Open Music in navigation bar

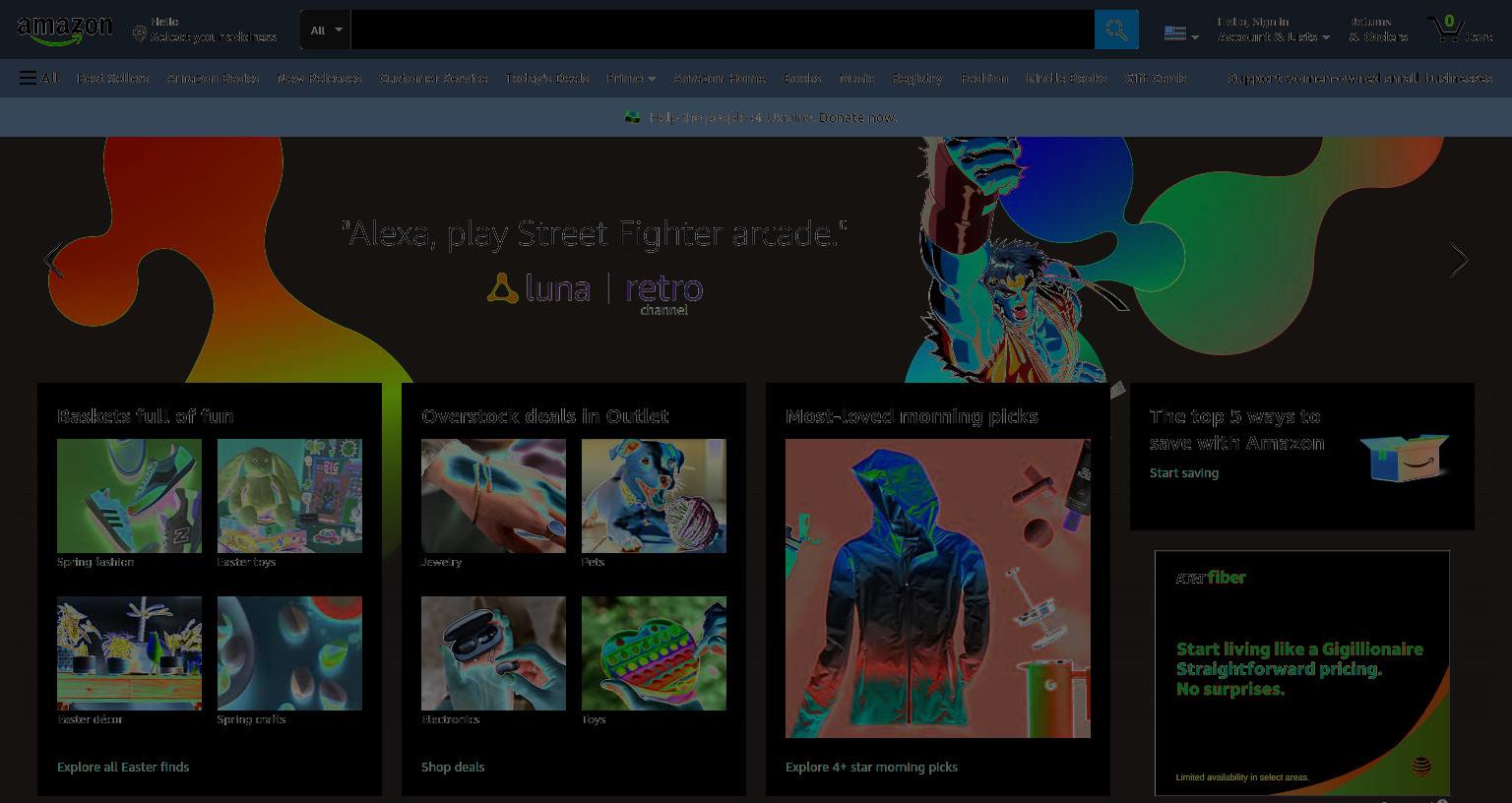(856, 78)
